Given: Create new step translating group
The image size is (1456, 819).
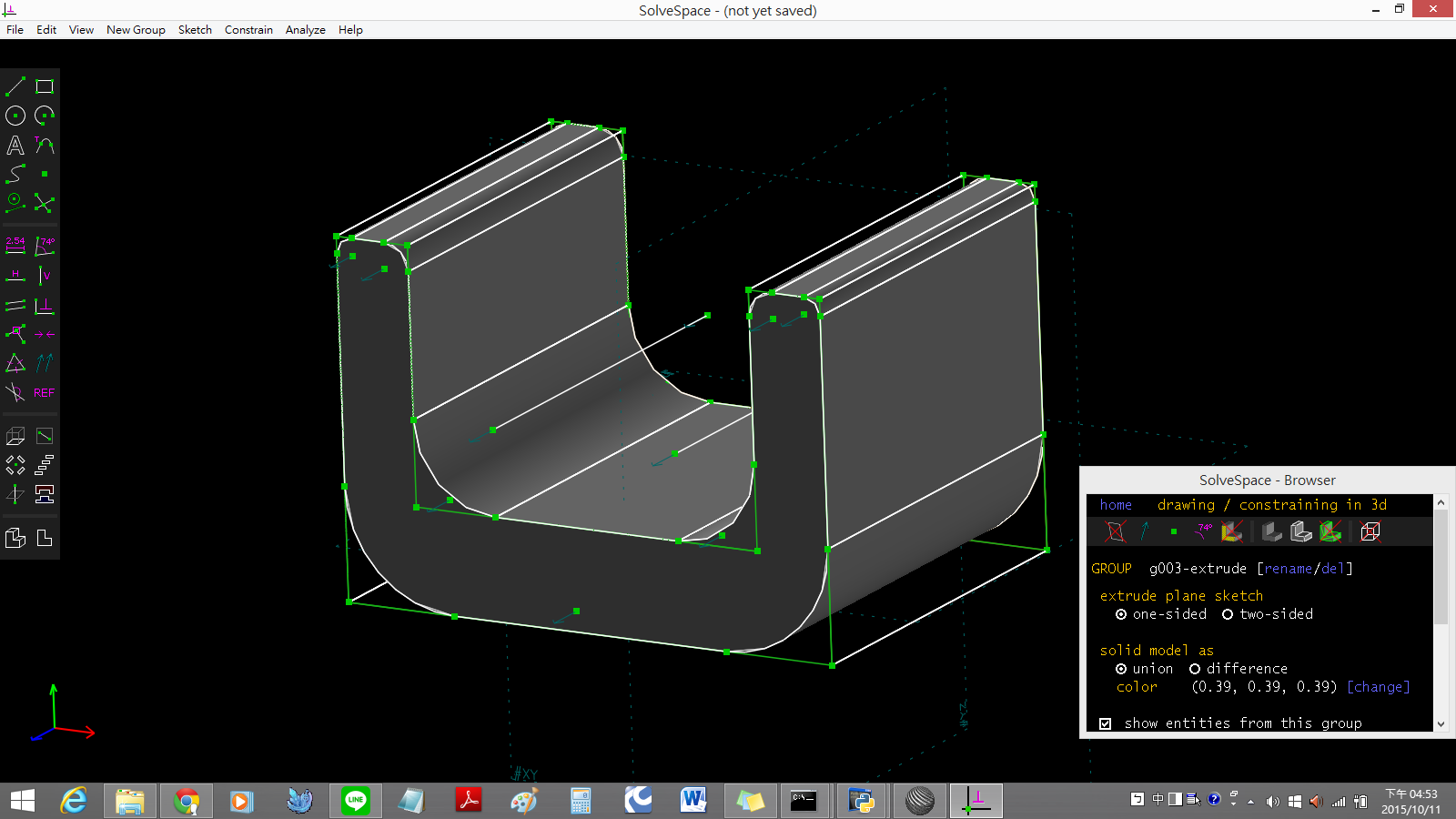Looking at the screenshot, I should click(45, 465).
